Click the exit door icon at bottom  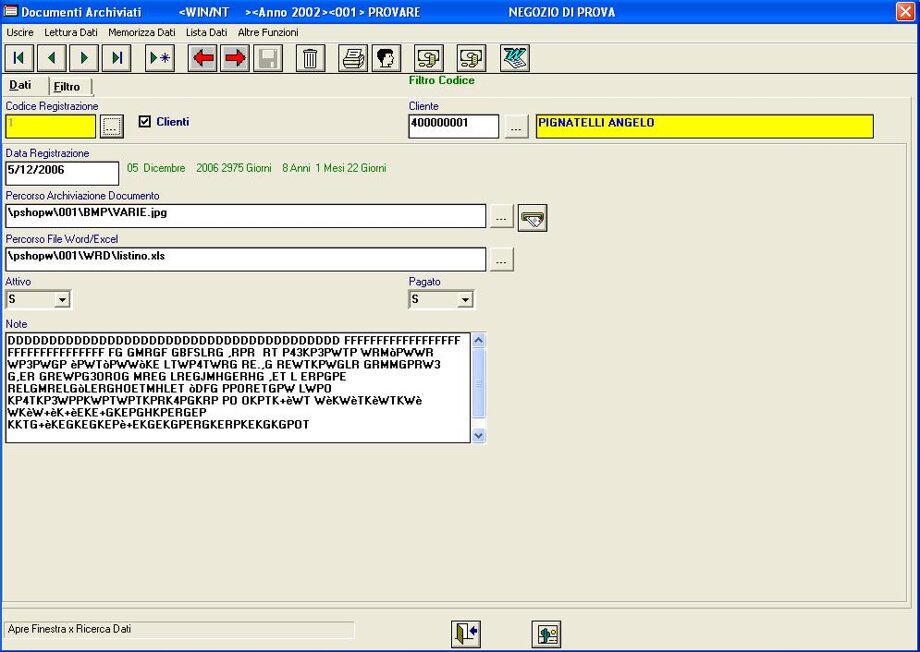point(466,634)
